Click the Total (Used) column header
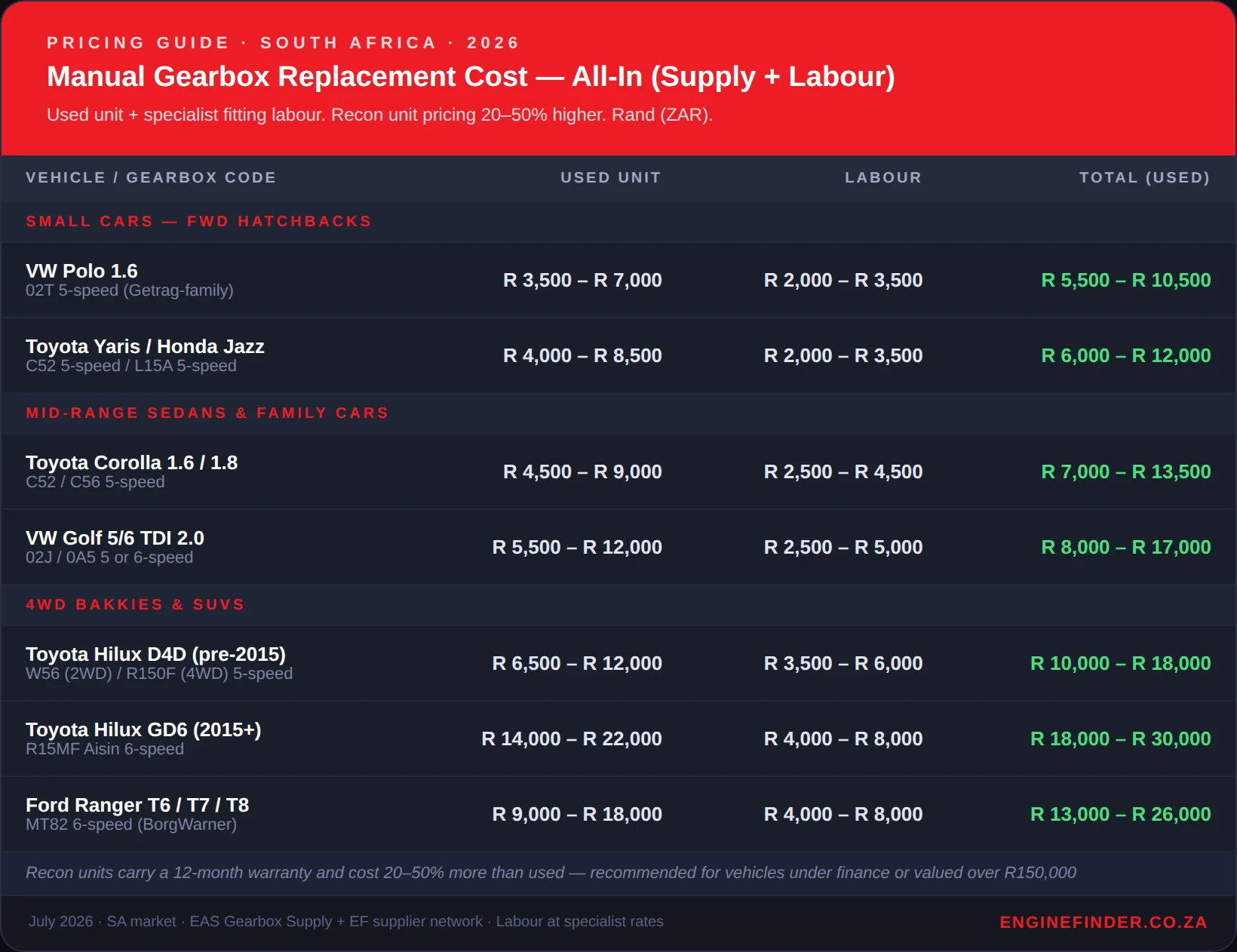 pos(1144,177)
